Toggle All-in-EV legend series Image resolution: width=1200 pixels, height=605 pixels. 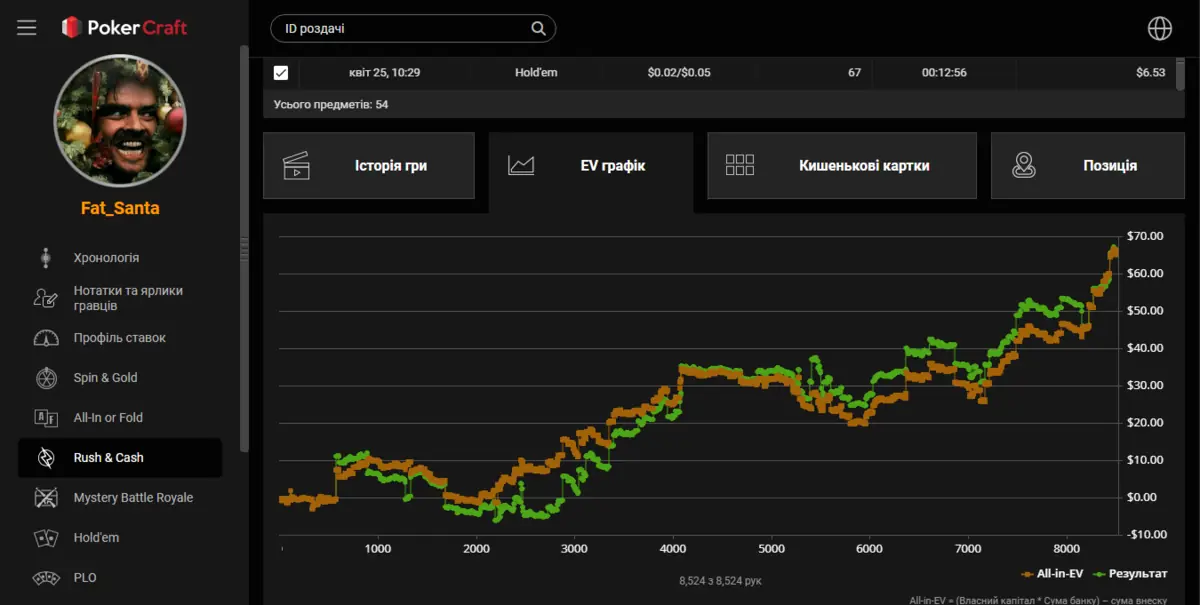1054,574
